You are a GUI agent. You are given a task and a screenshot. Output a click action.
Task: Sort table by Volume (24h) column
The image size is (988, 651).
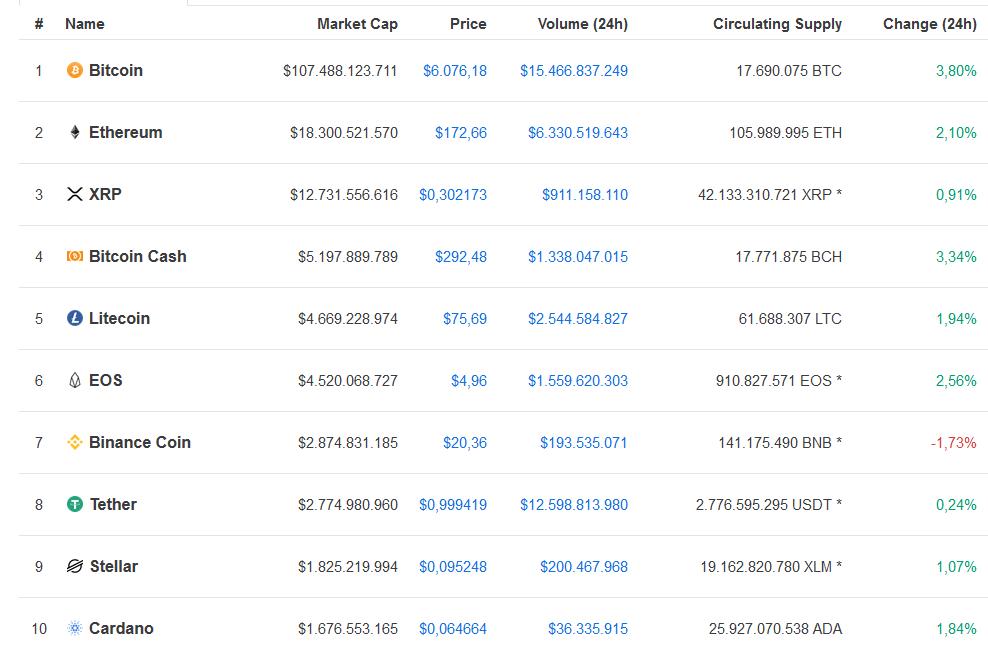[x=583, y=24]
